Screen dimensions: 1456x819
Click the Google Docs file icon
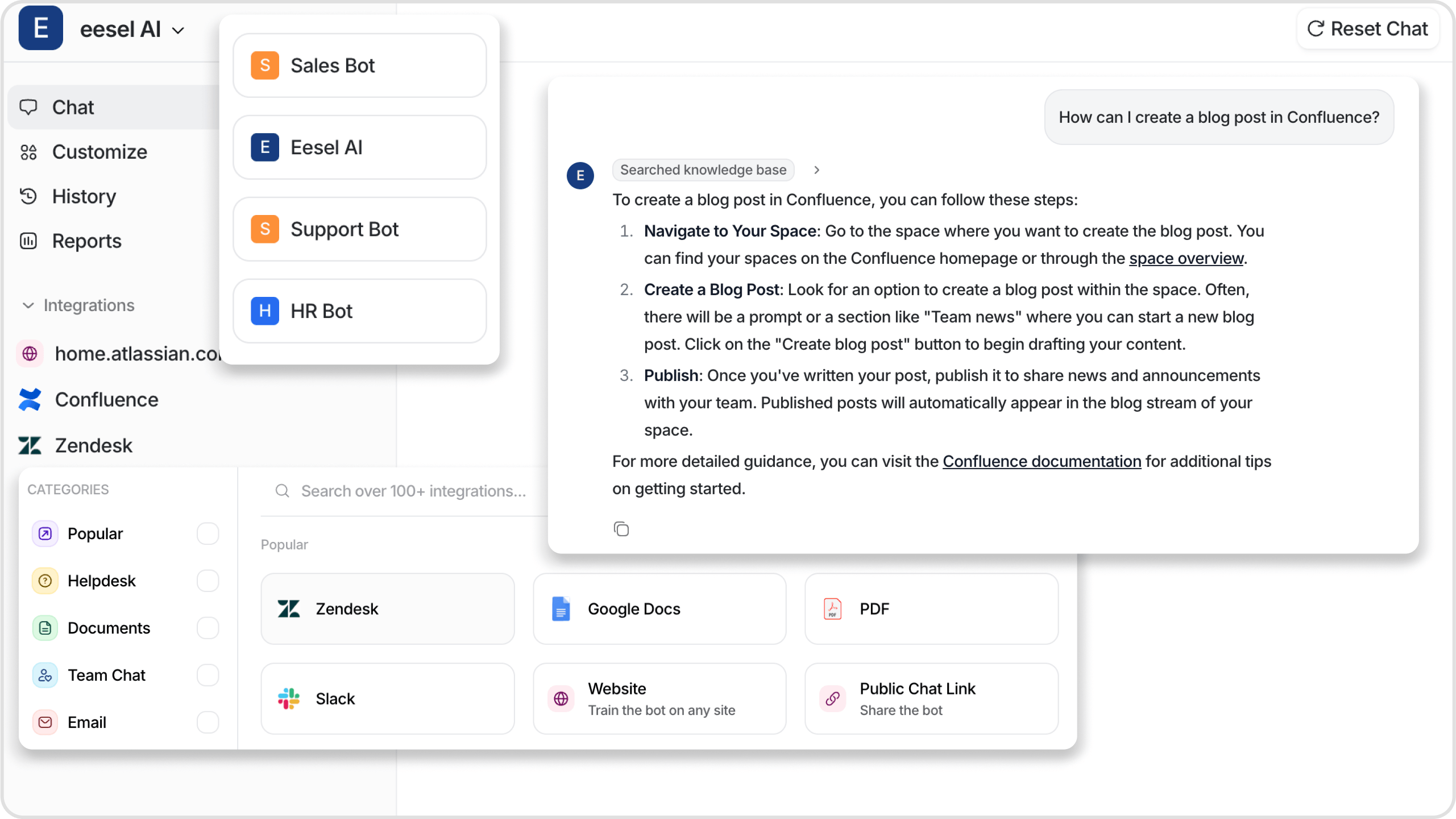pyautogui.click(x=561, y=609)
